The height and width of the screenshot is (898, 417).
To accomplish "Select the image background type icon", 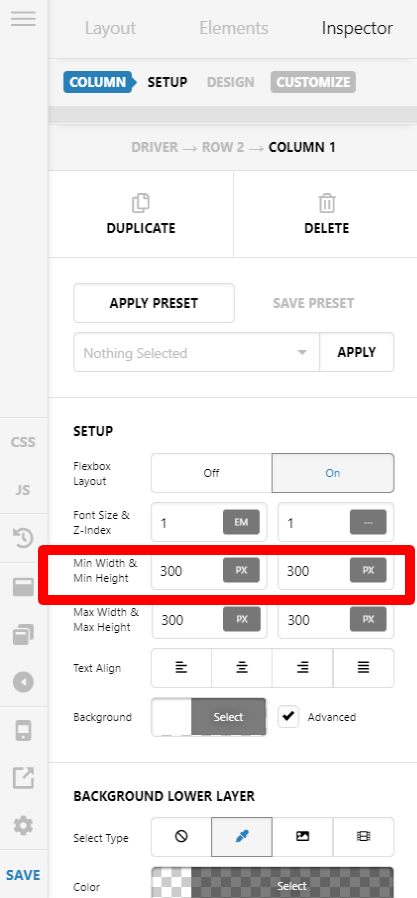I will pos(302,837).
